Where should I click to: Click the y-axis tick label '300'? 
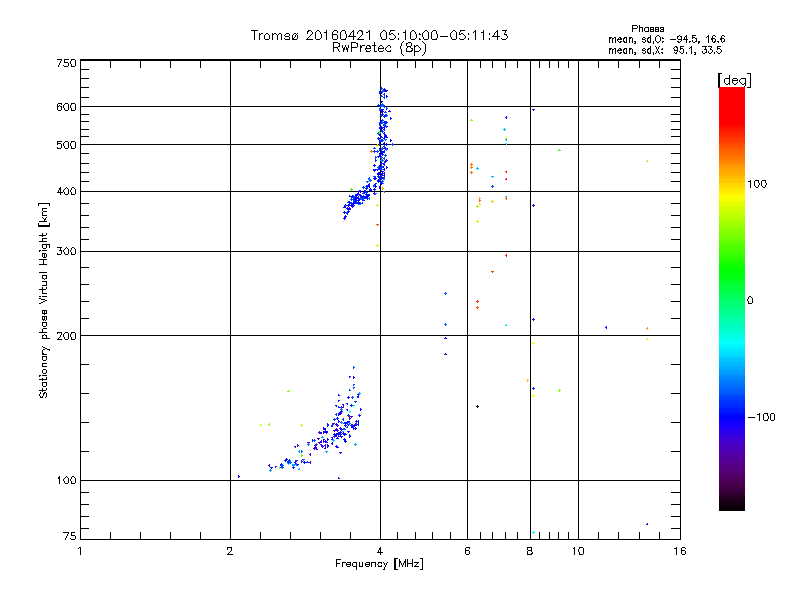[x=66, y=252]
